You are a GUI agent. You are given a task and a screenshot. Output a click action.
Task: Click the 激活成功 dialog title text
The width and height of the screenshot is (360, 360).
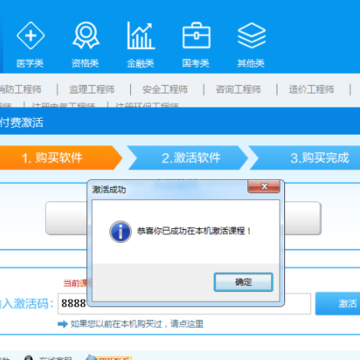[109, 190]
